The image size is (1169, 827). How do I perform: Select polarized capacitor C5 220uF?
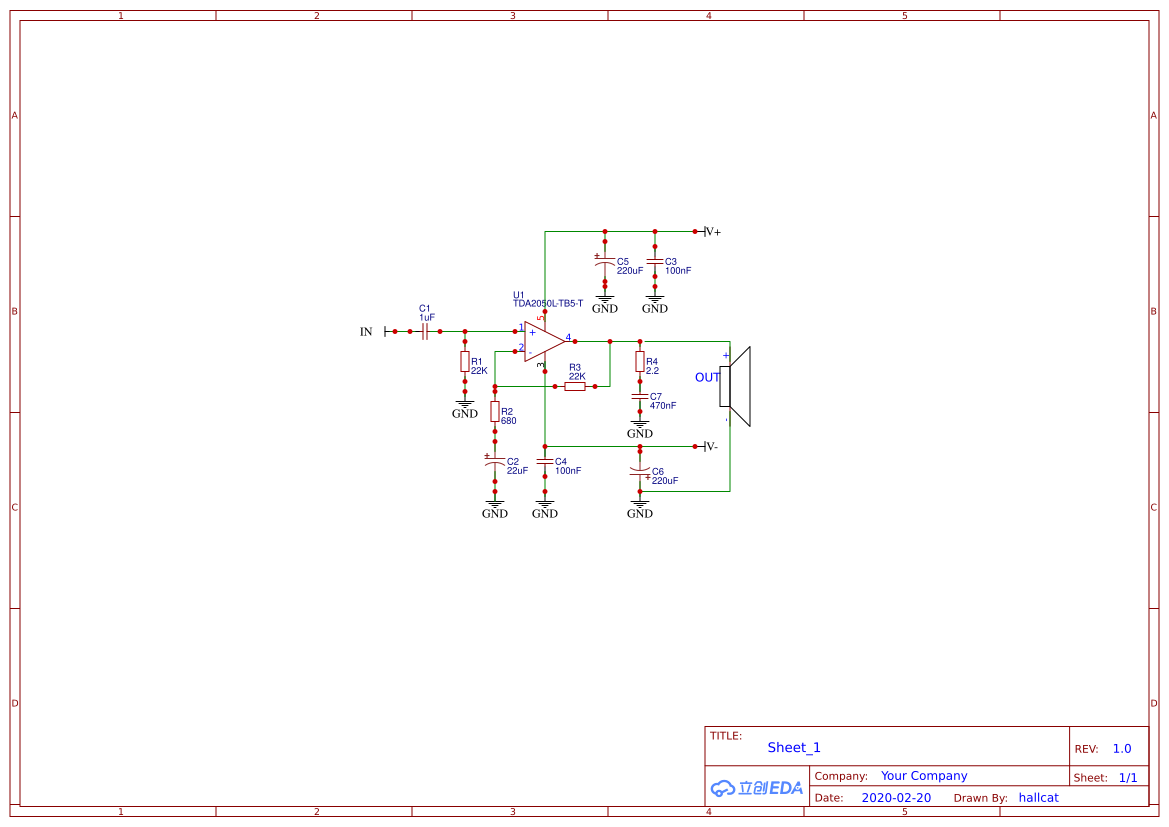pyautogui.click(x=604, y=262)
